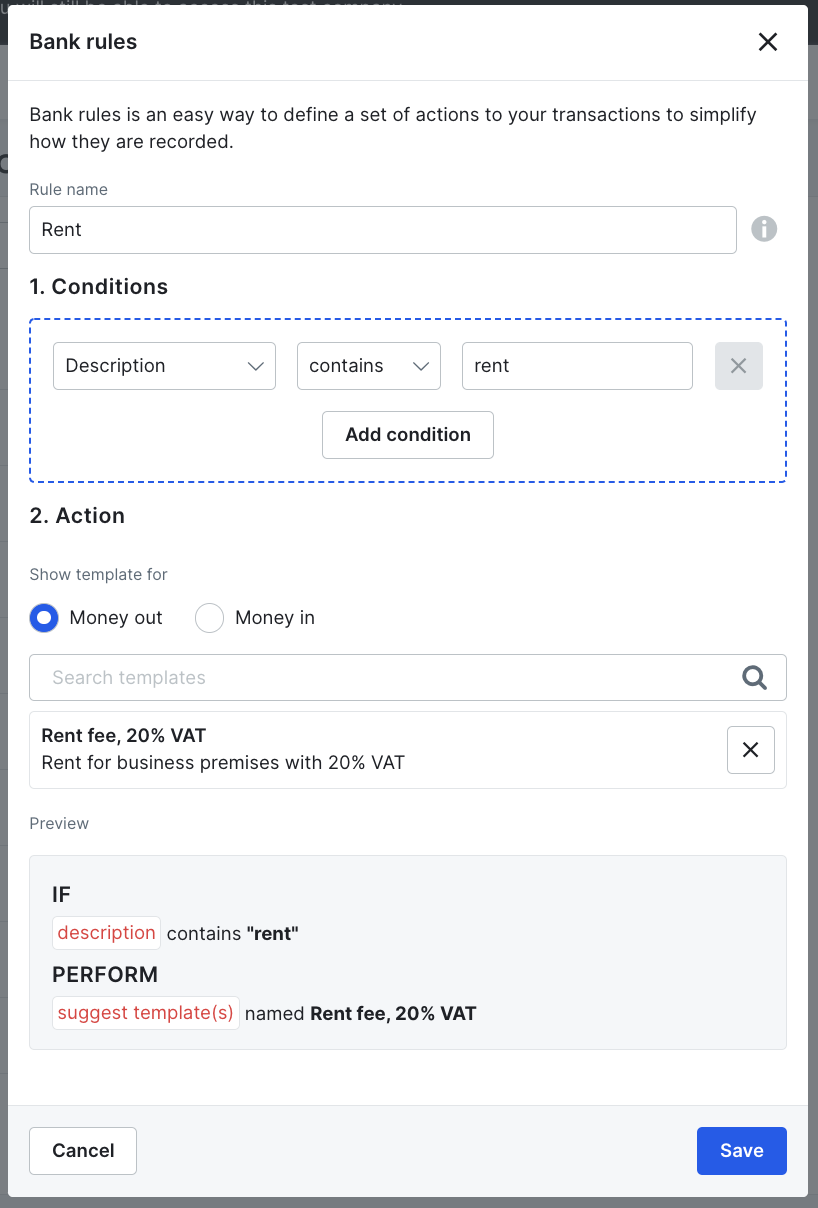Click the info icon beside Rule name
The image size is (818, 1208).
[x=764, y=229]
